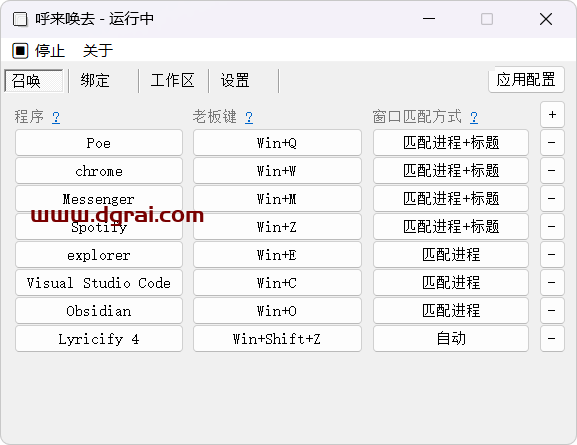
Task: Open match mode dropdown for Obsidian row
Action: 451,311
